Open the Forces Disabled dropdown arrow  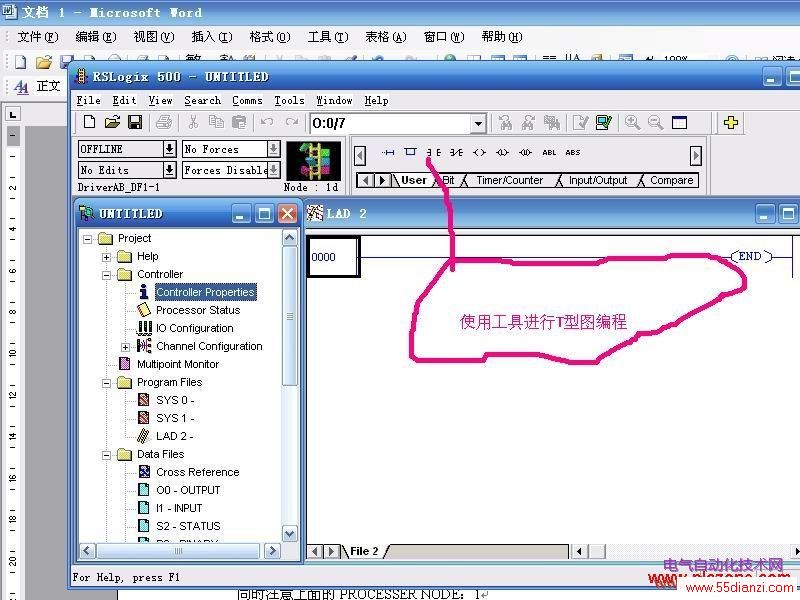click(273, 170)
